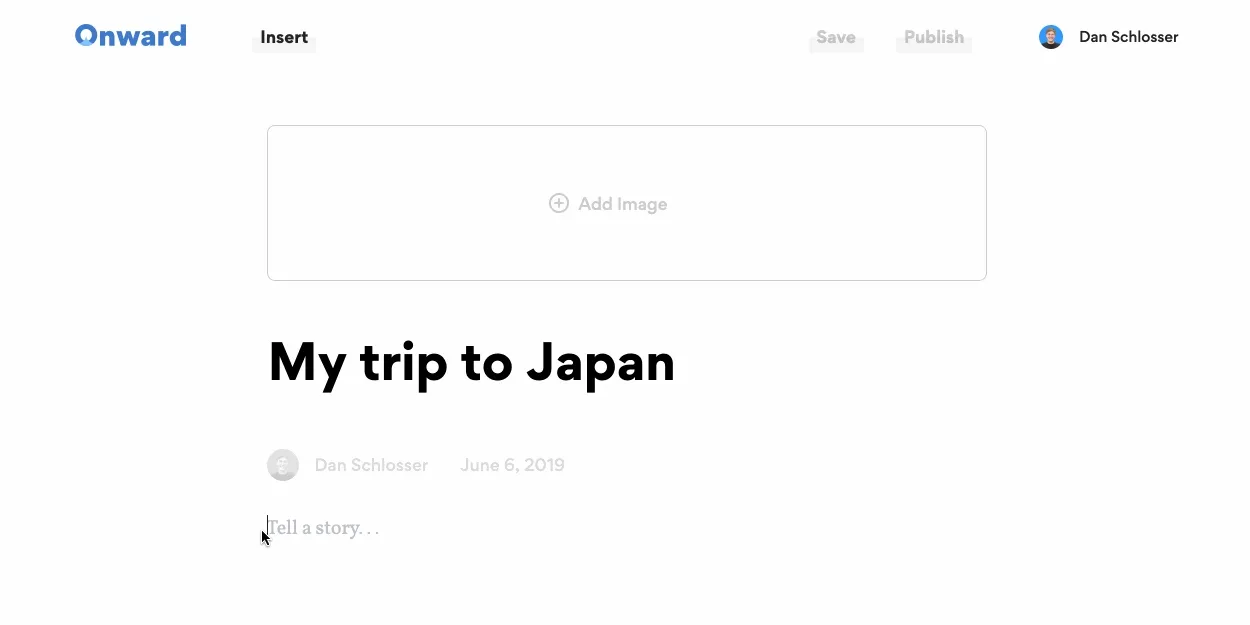
Task: Open the profile avatar in the header
Action: (x=1050, y=37)
